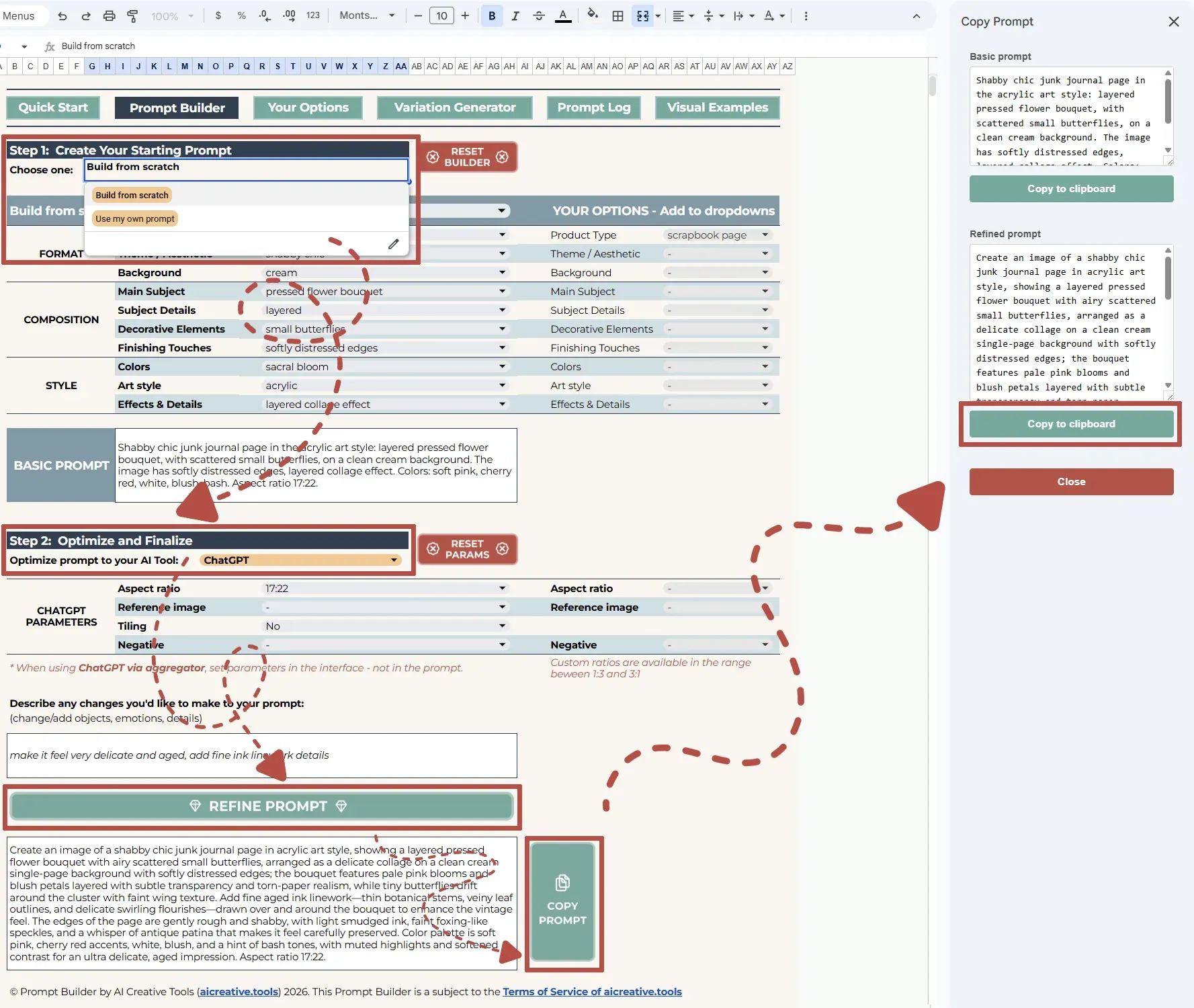1194x1008 pixels.
Task: Open the ChatGPT AI tool dropdown
Action: point(300,560)
